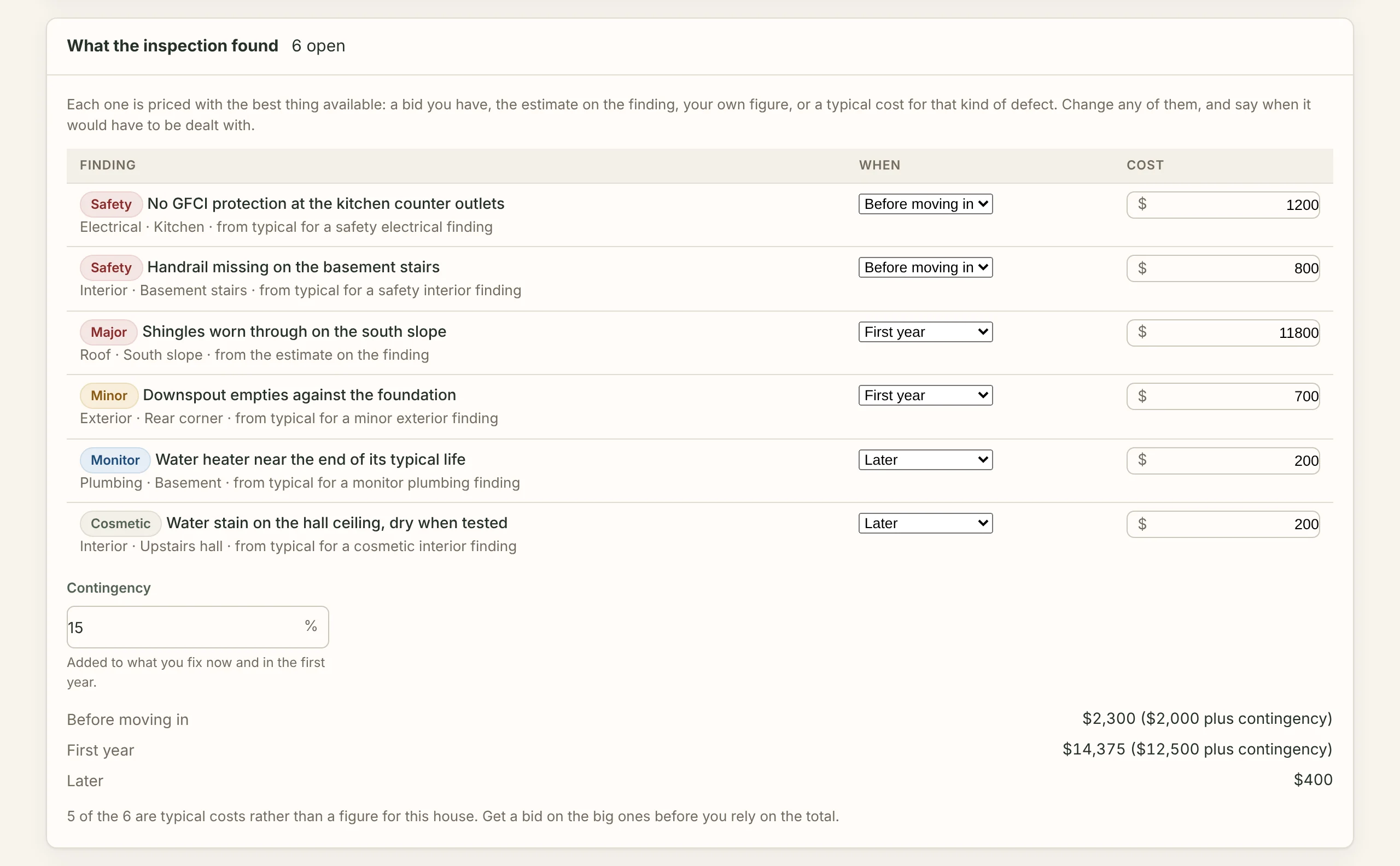Click 'No GFCI protection at the kitchen counter outlets'
The height and width of the screenshot is (866, 1400).
(x=326, y=204)
